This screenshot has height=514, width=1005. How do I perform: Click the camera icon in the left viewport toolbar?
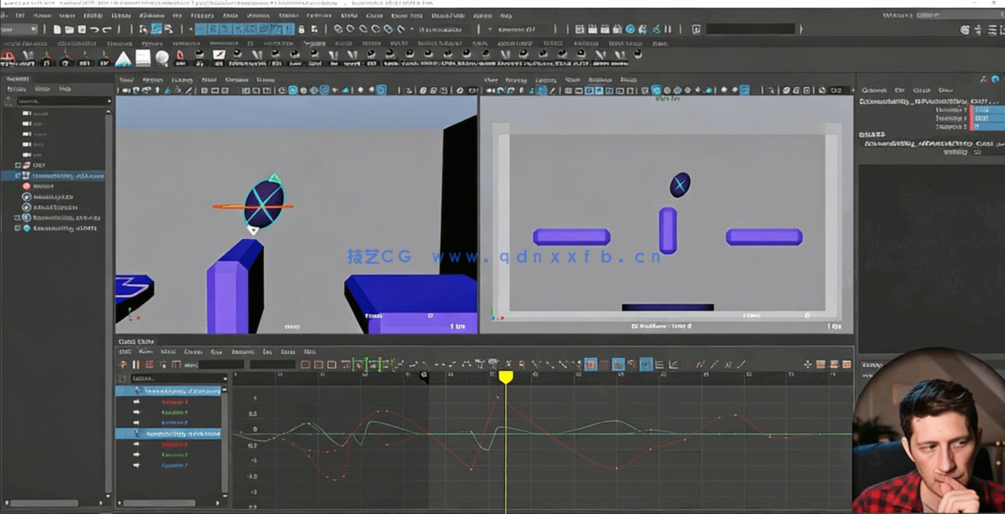point(126,91)
